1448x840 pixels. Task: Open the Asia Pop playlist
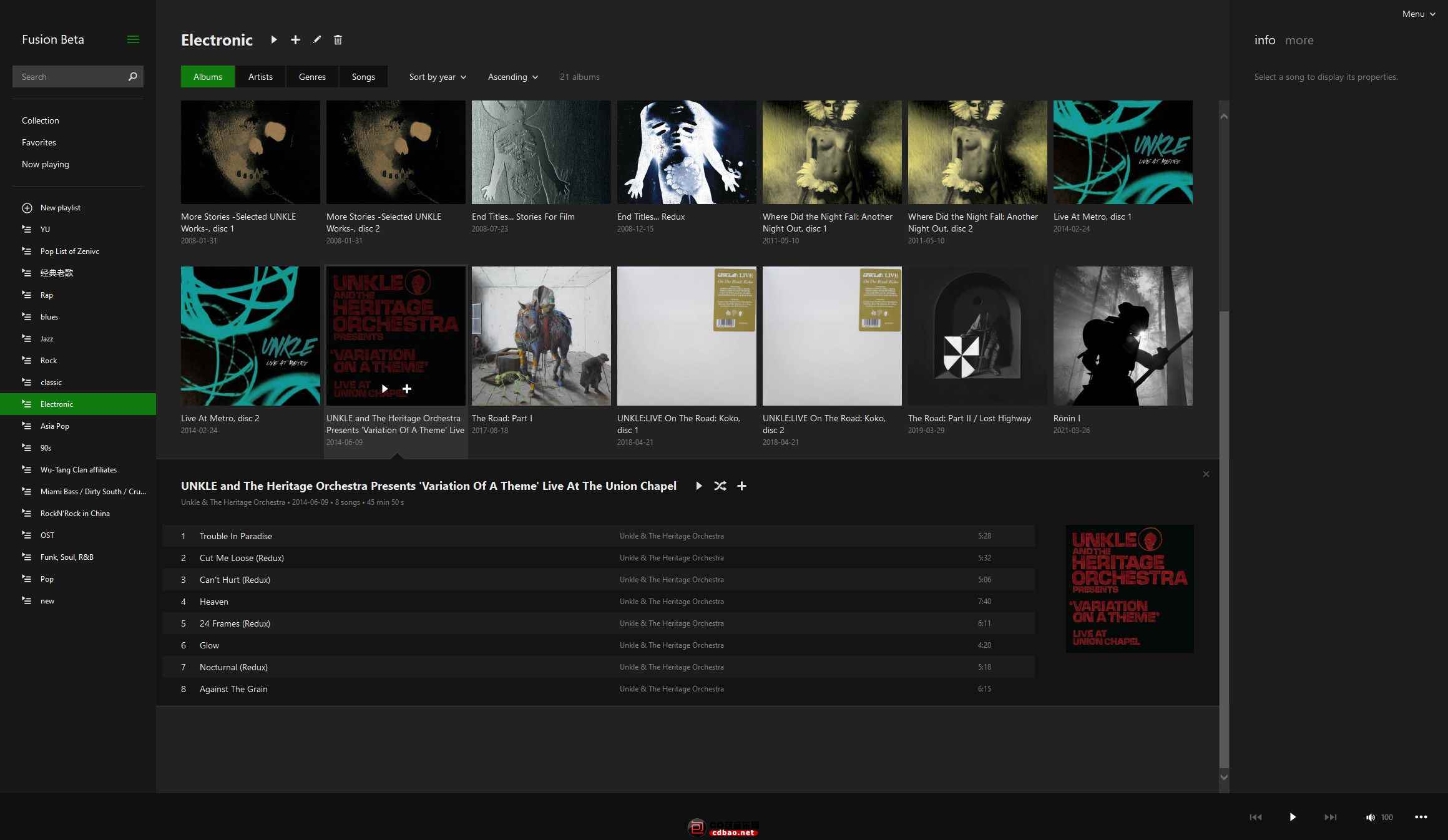[78, 426]
